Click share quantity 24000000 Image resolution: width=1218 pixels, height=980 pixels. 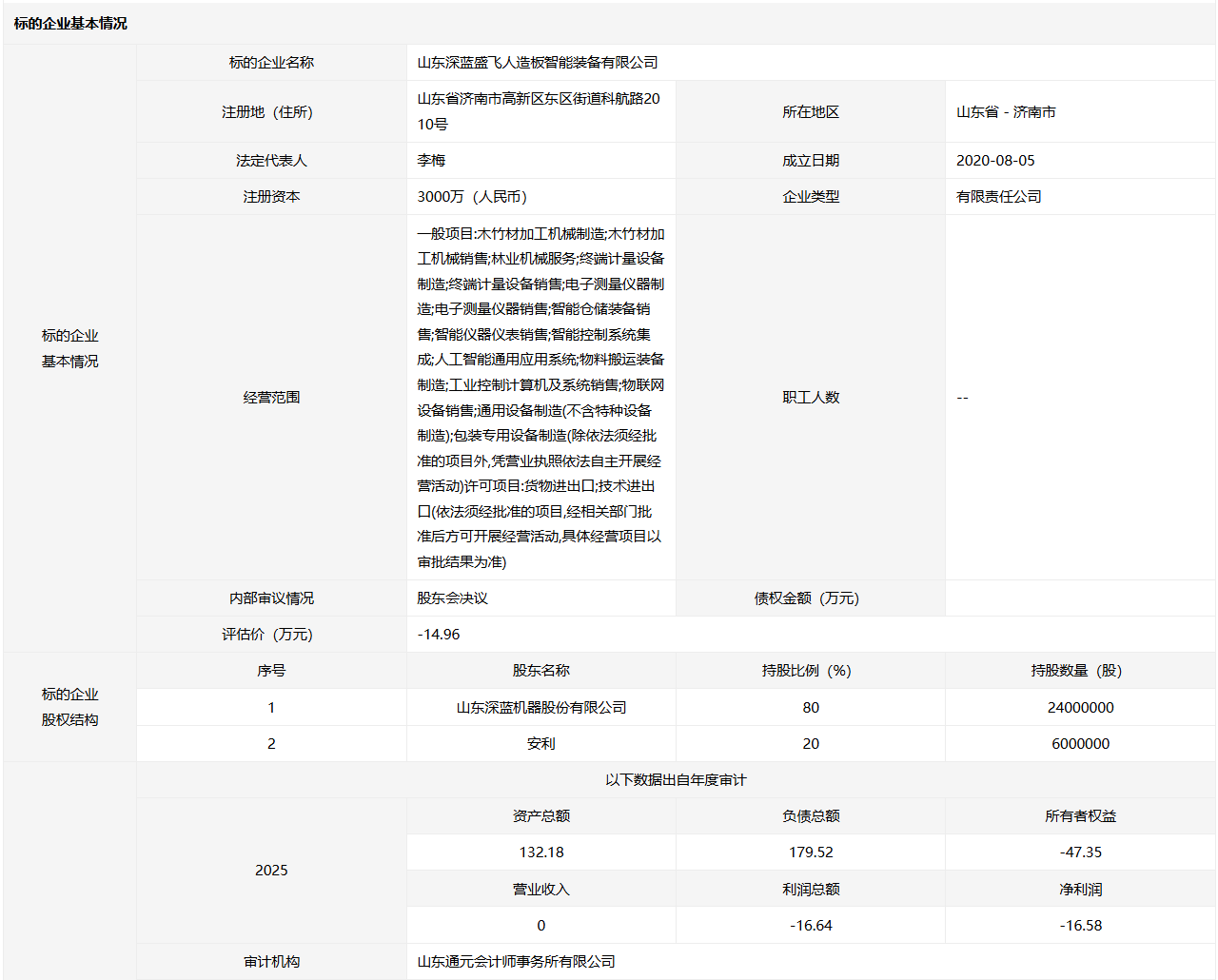click(1080, 707)
